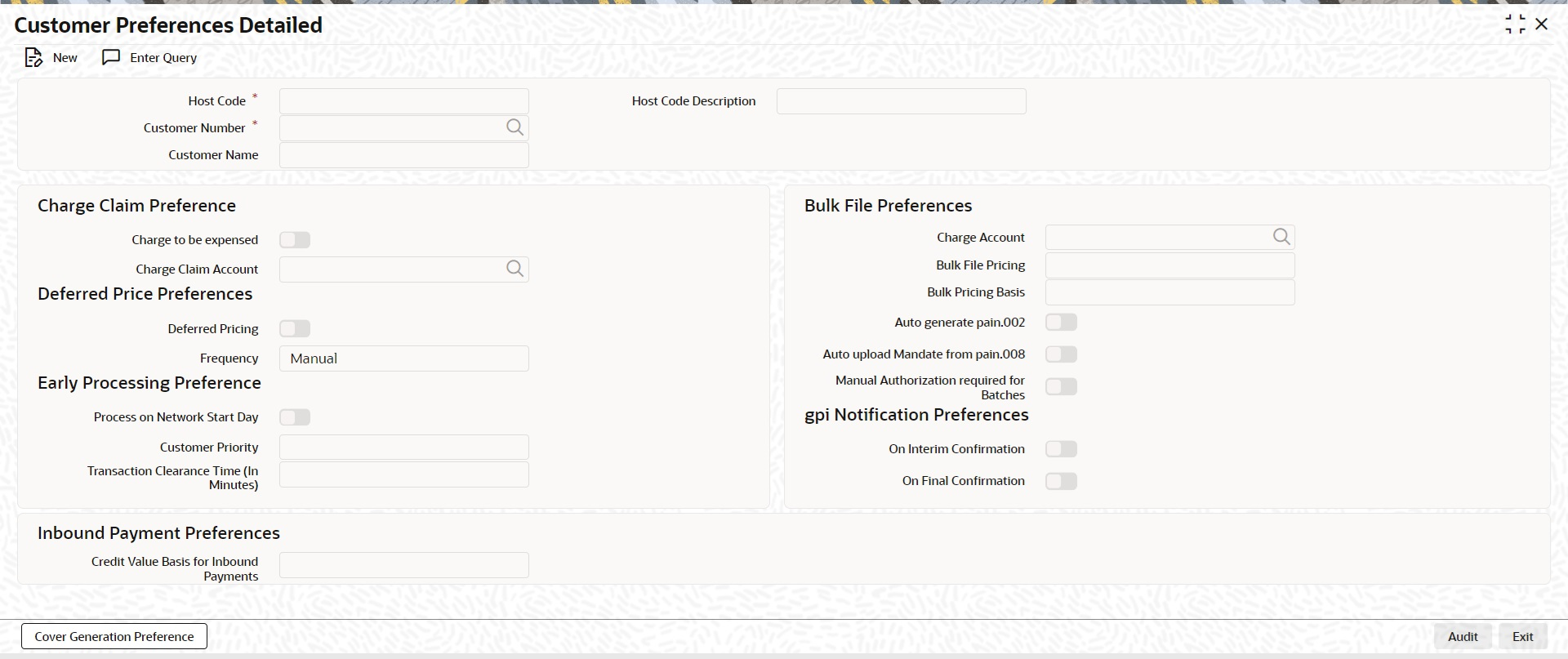The image size is (1568, 659).
Task: Click the Enter Query speech bubble icon
Action: click(111, 58)
